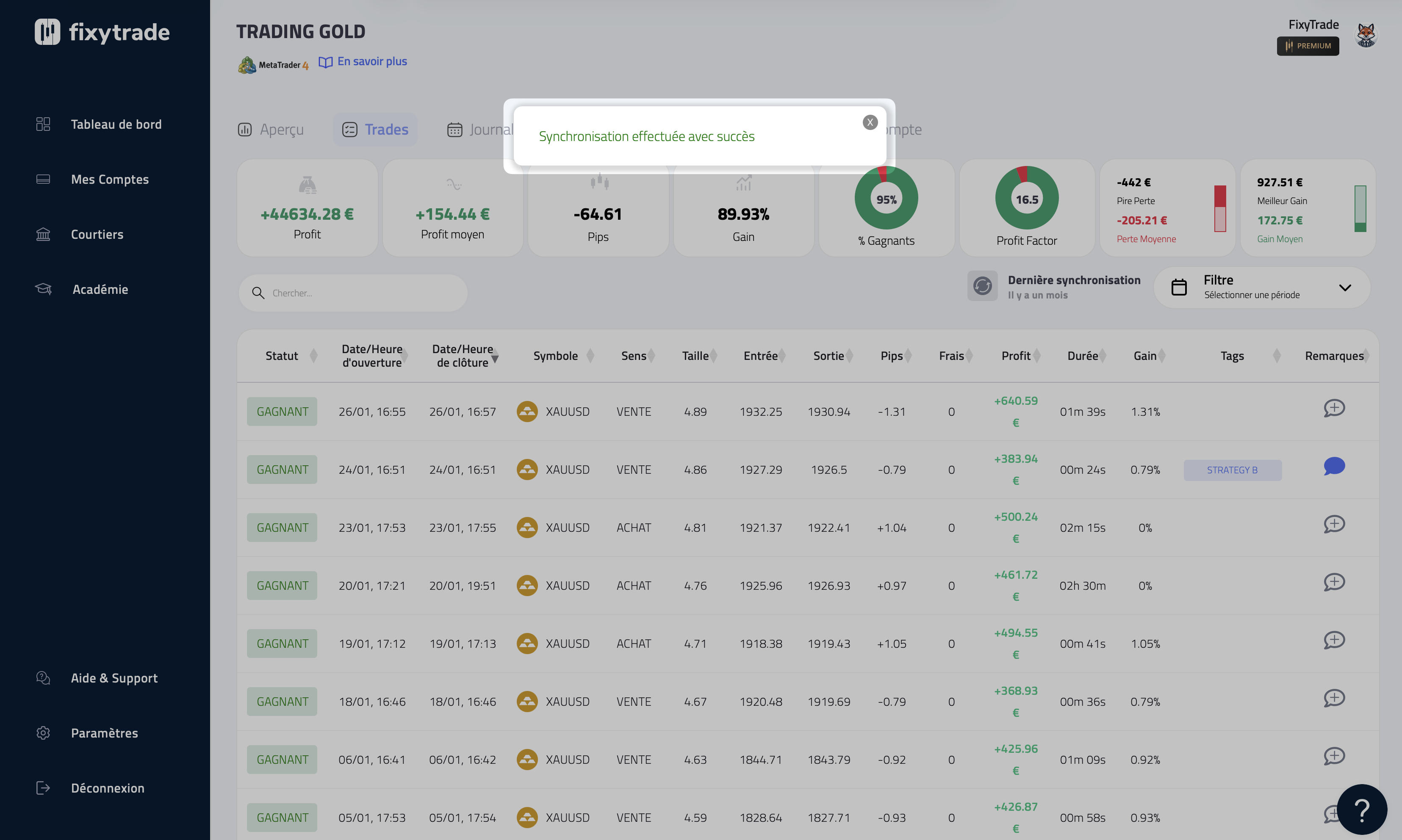Click the sync refresh icon
This screenshot has width=1402, height=840.
tap(982, 286)
